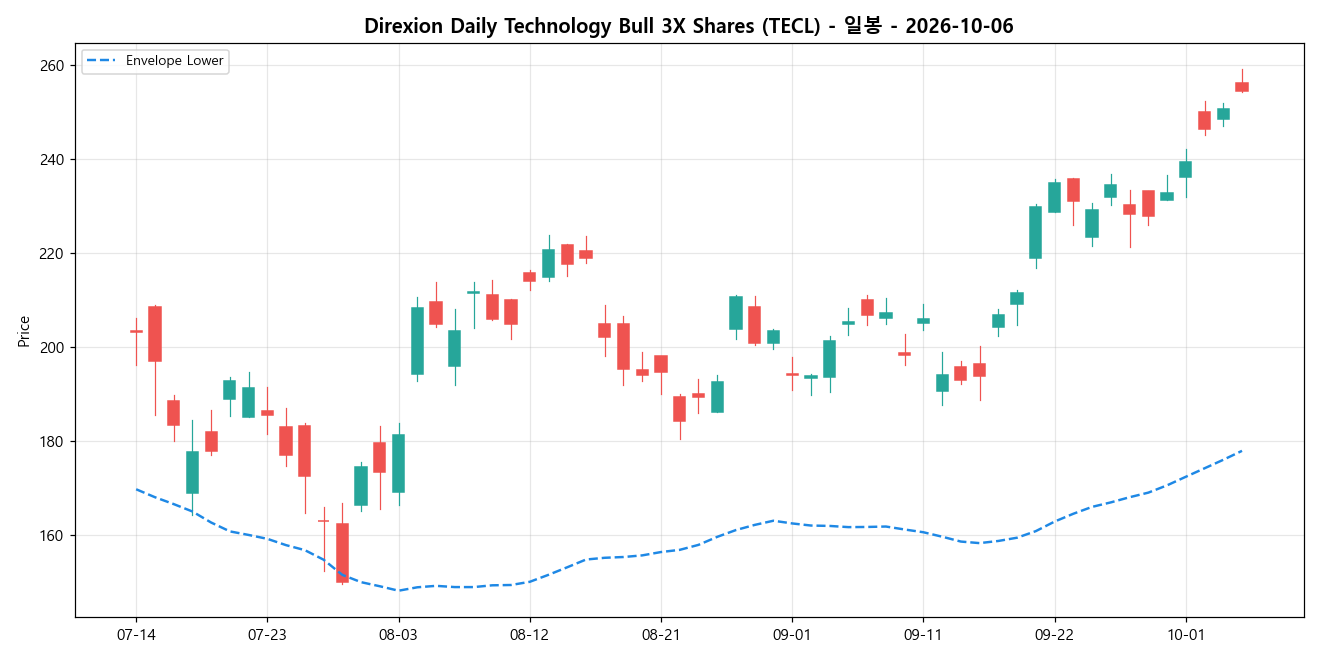Click the 10-01 date tick label

pos(1185,634)
